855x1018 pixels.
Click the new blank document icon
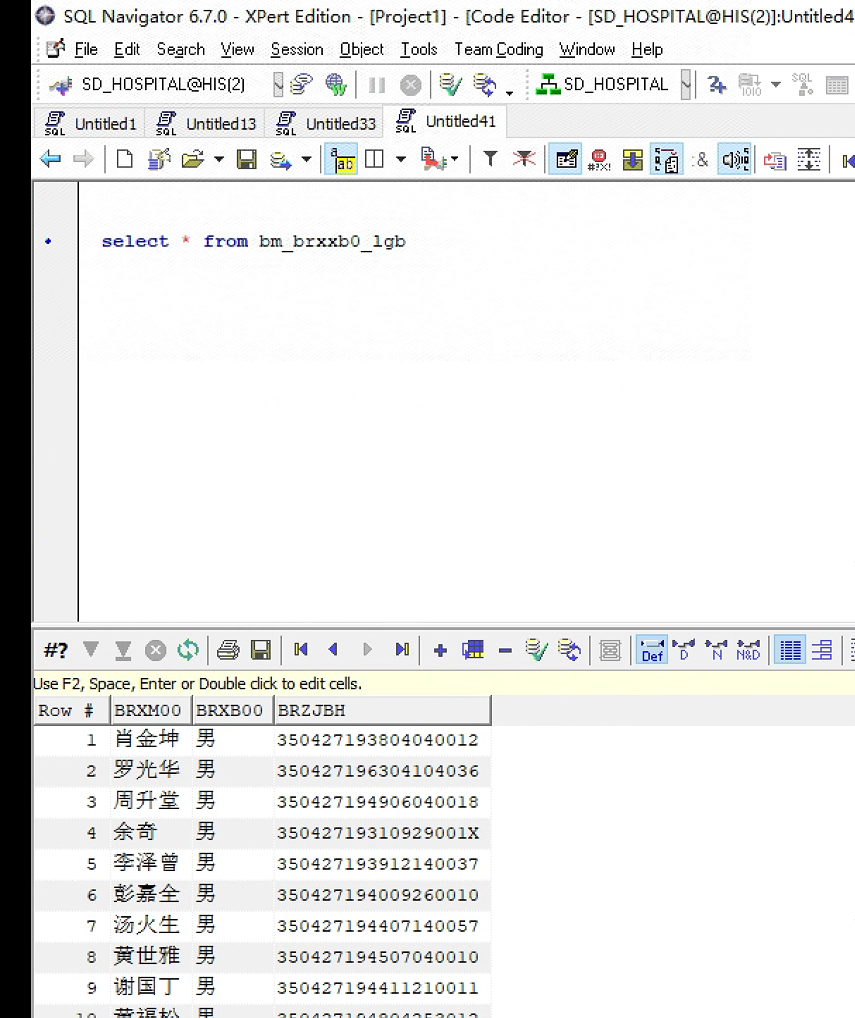[x=124, y=159]
